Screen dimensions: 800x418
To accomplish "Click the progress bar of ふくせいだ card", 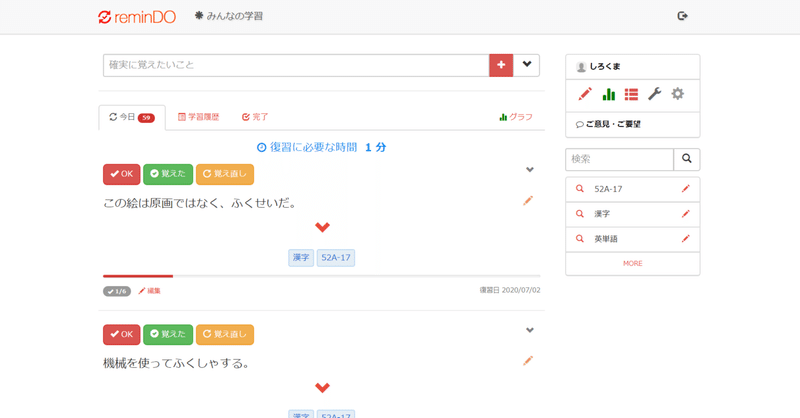I will coord(321,276).
